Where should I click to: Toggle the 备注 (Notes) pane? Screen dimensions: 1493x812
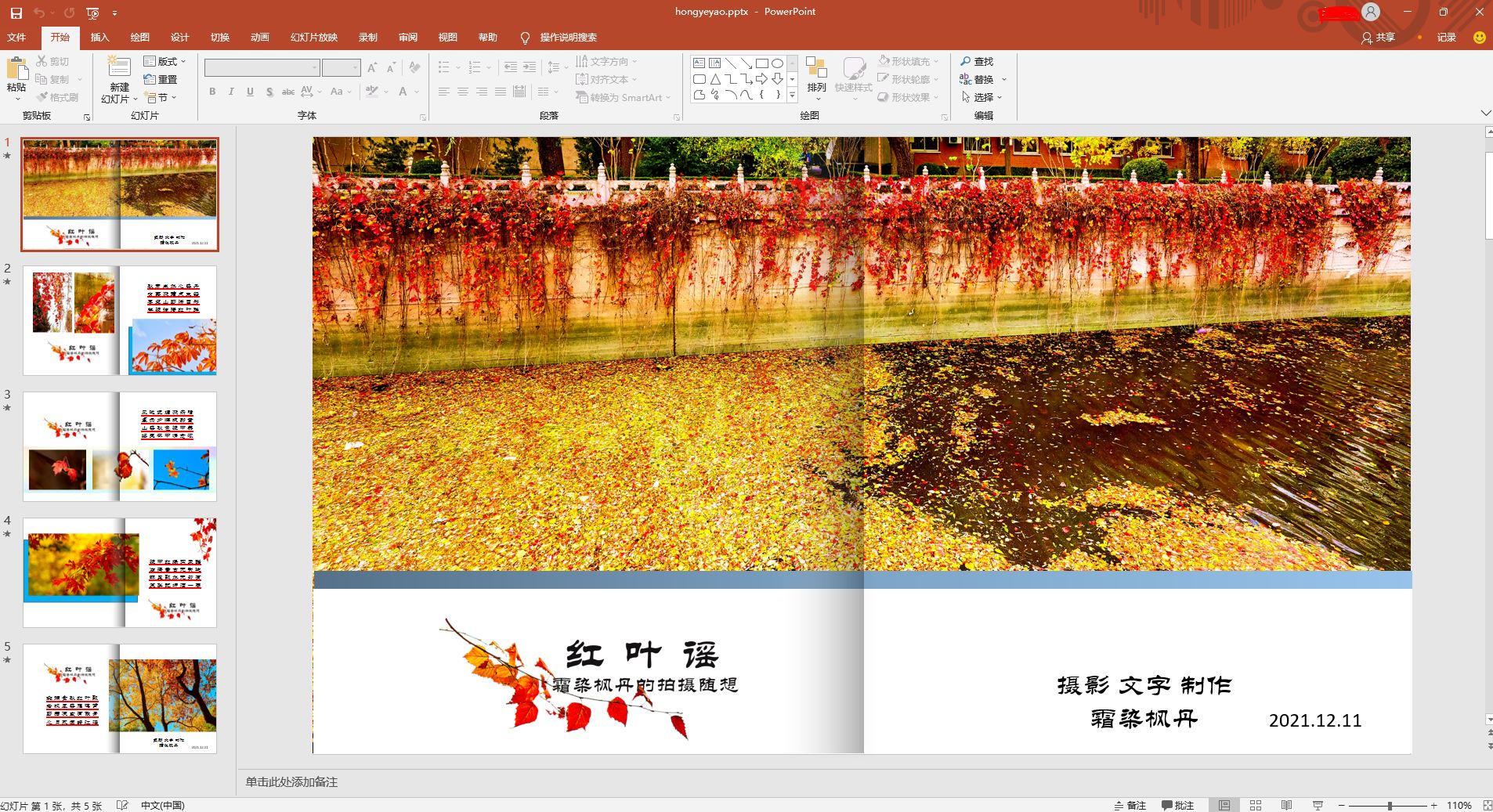click(1130, 805)
